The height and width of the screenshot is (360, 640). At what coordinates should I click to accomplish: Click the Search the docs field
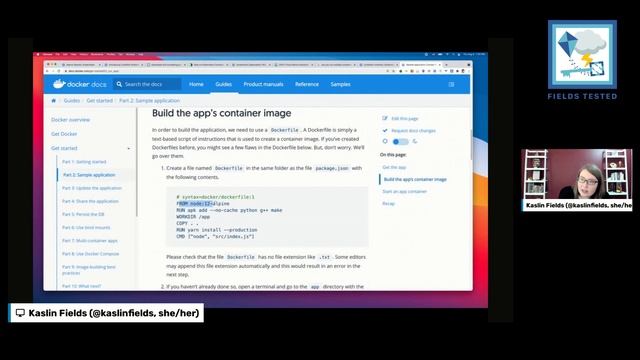point(147,84)
